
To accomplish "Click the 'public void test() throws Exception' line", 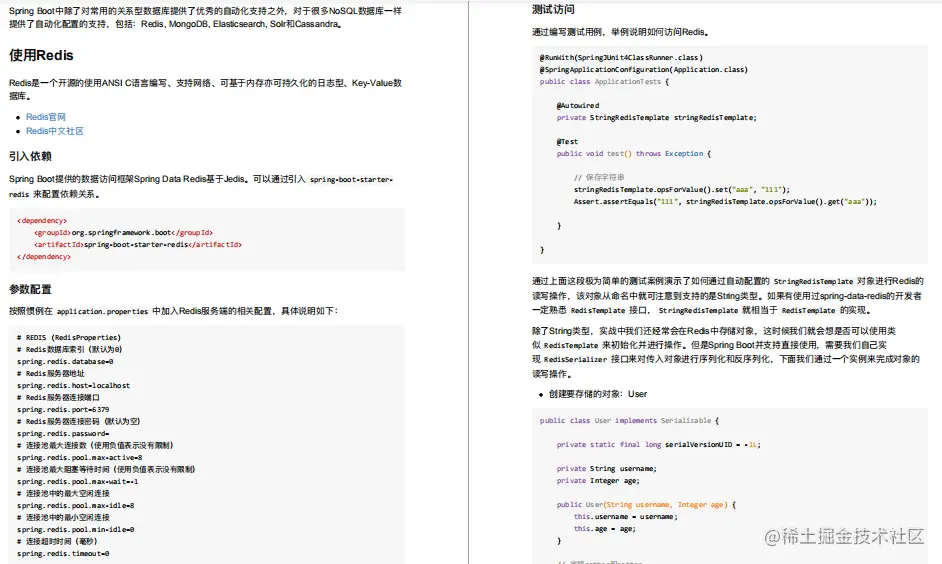I will click(634, 154).
